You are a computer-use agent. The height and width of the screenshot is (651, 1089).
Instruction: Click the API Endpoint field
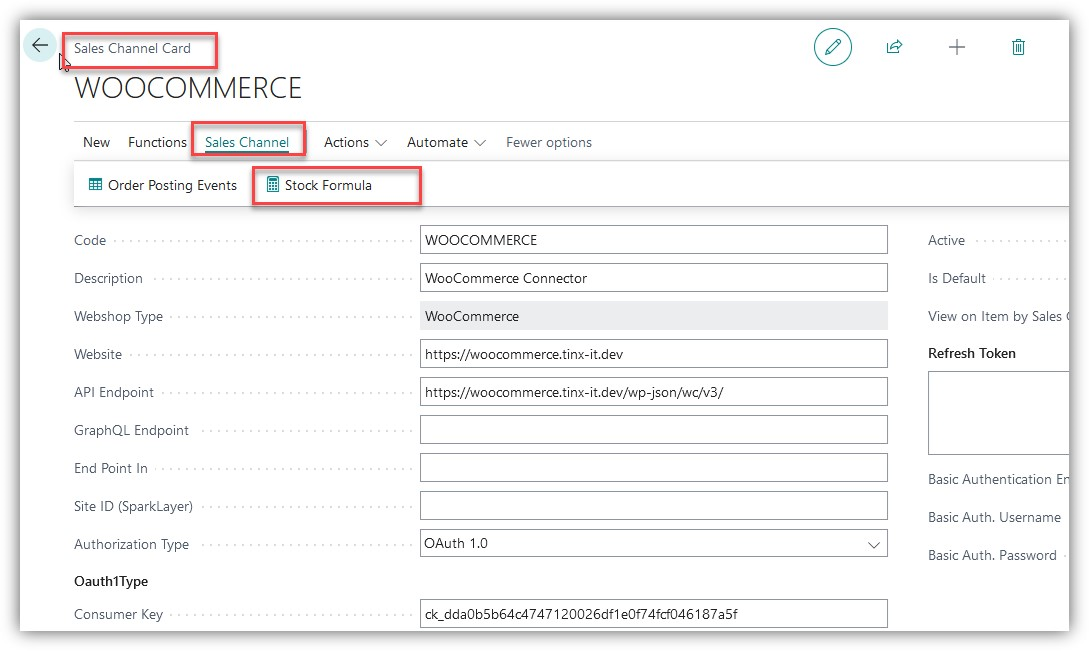[654, 392]
